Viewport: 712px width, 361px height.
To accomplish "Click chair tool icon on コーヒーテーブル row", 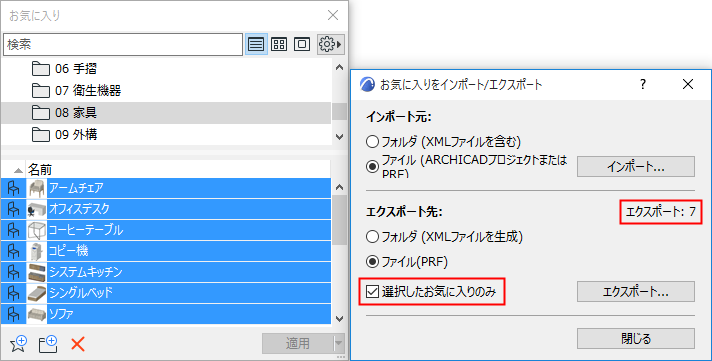I will coord(14,230).
